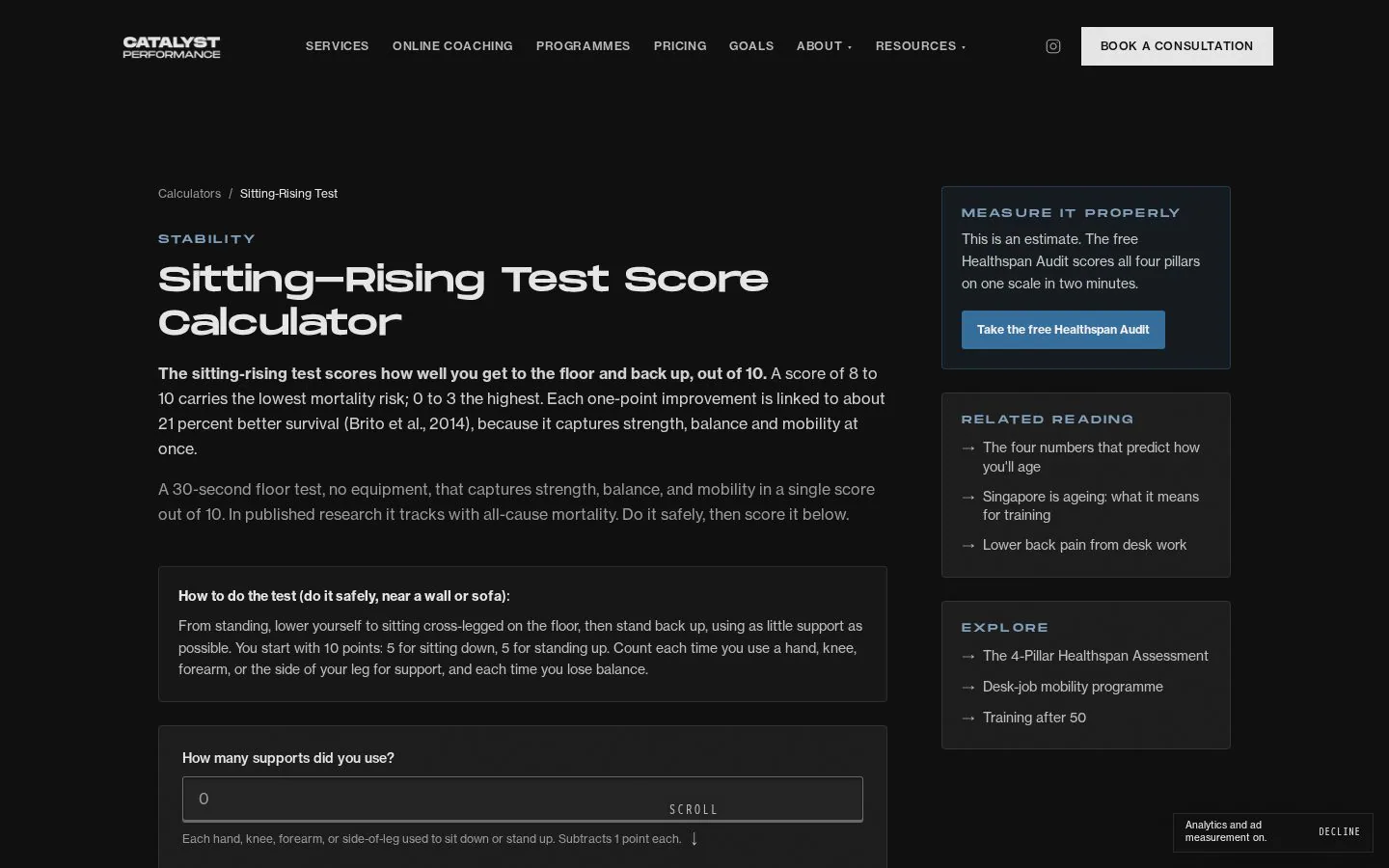Navigate to Pricing
This screenshot has width=1389, height=868.
point(680,46)
